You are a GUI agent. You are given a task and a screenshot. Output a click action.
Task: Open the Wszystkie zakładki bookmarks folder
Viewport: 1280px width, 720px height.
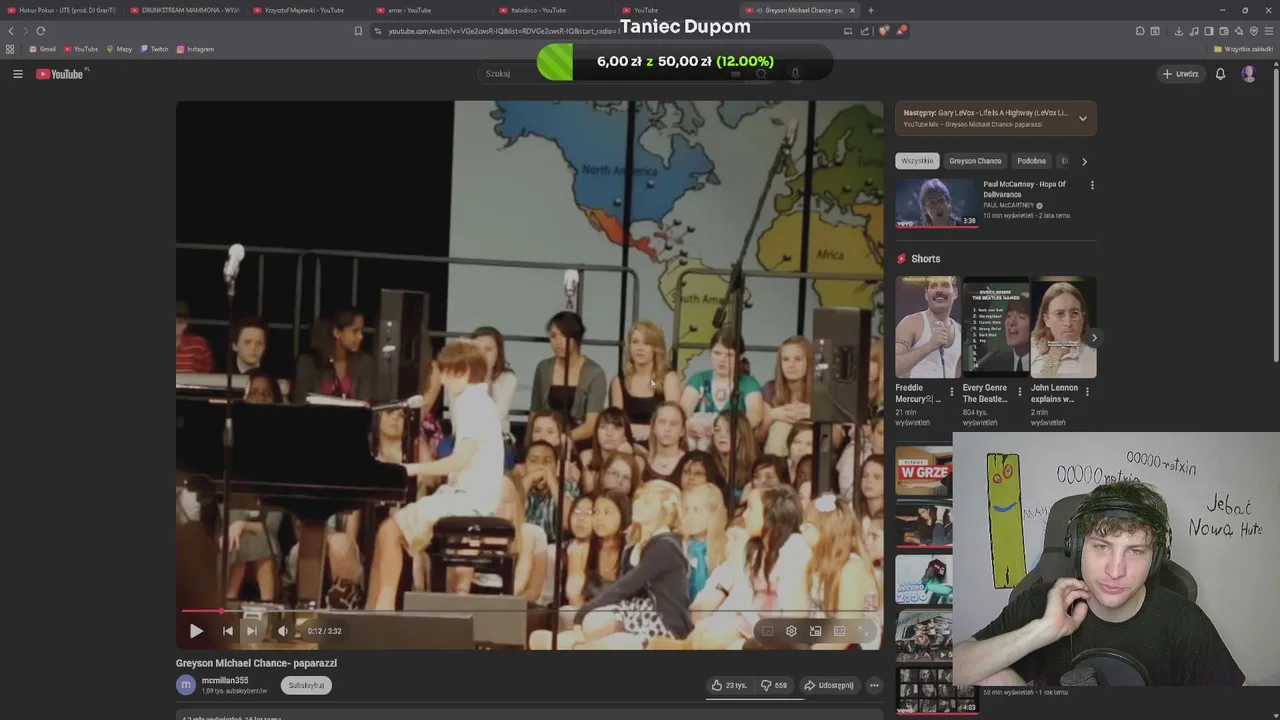1244,49
